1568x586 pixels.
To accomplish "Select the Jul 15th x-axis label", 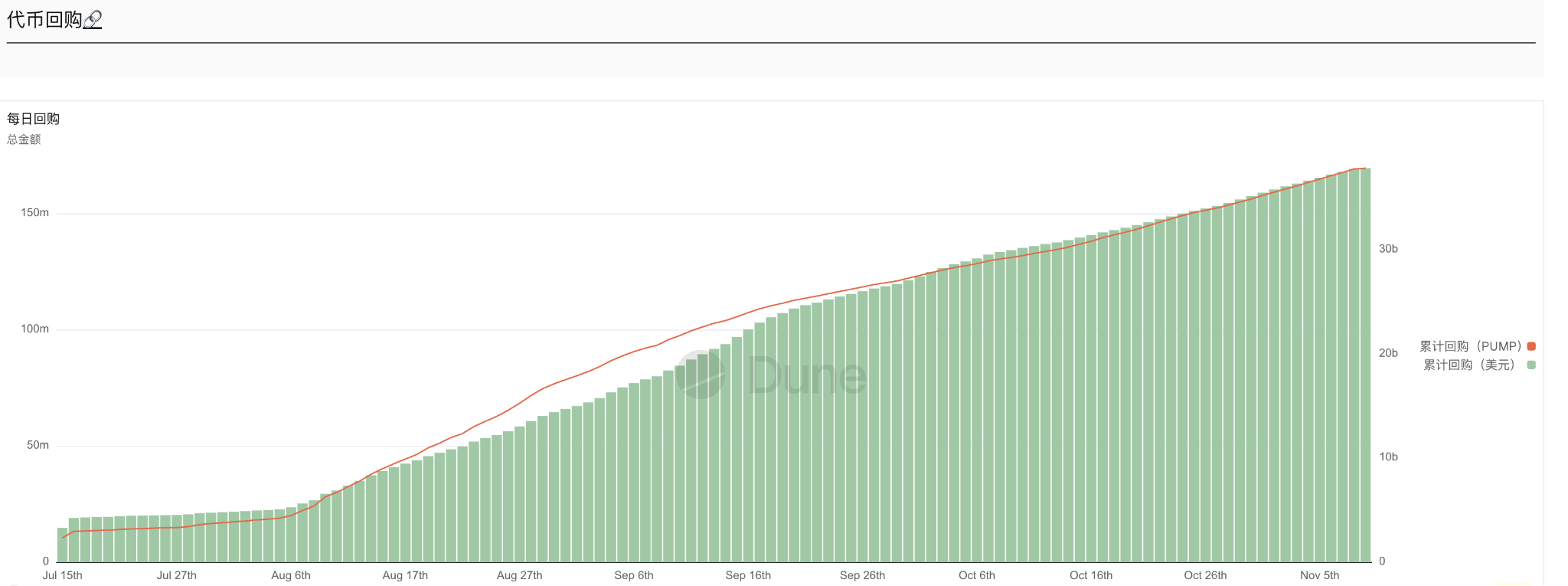I will coord(63,575).
